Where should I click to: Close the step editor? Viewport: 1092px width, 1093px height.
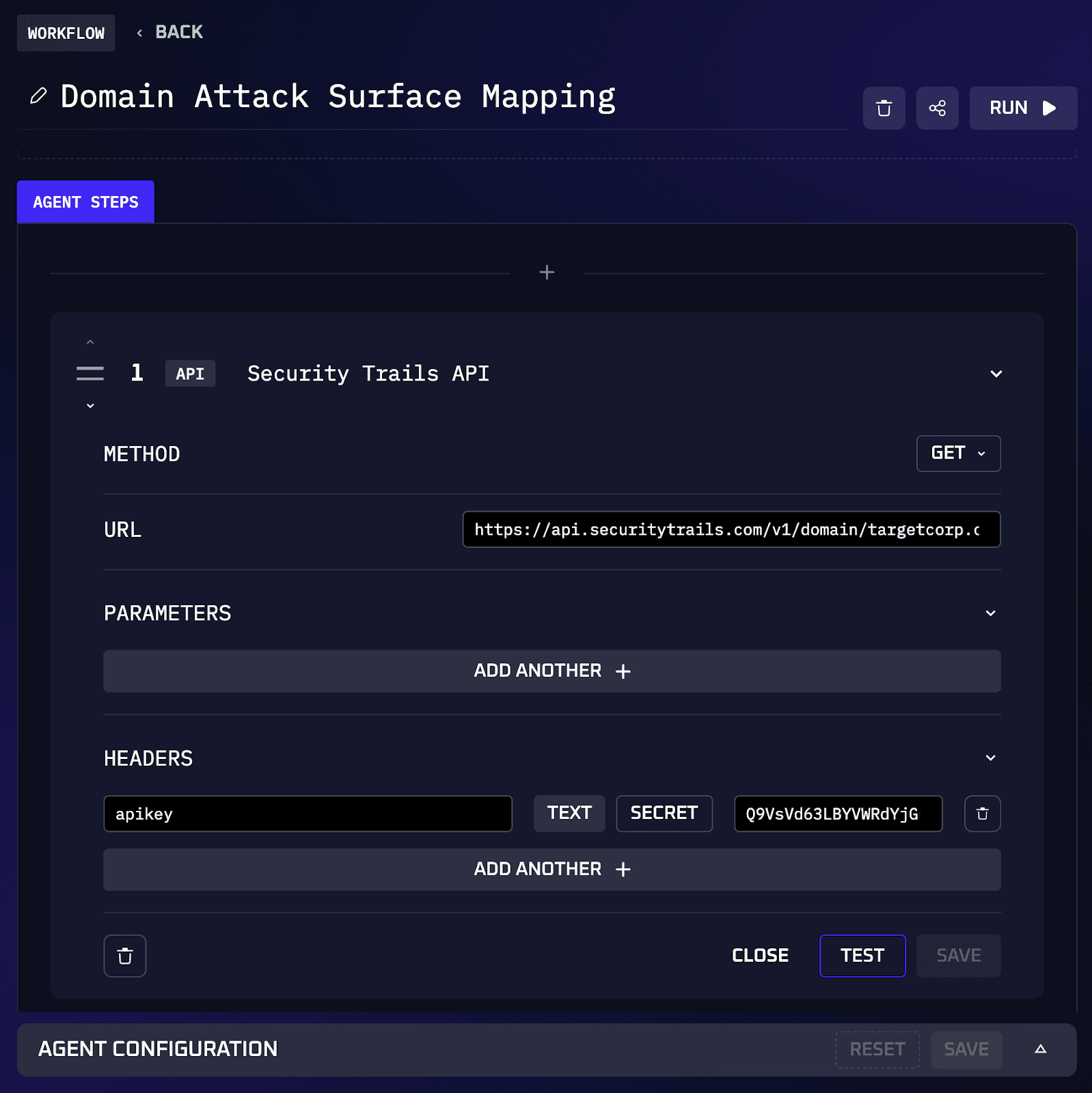coord(760,956)
